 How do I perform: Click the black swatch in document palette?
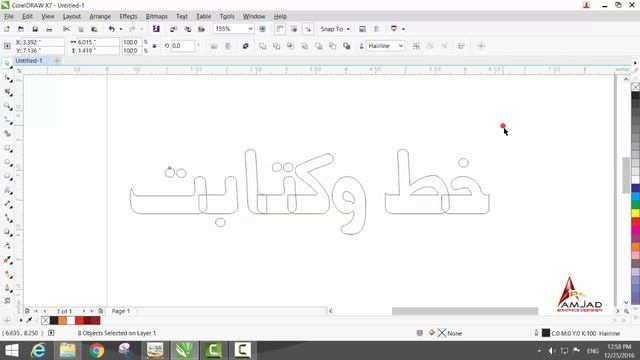tap(54, 321)
